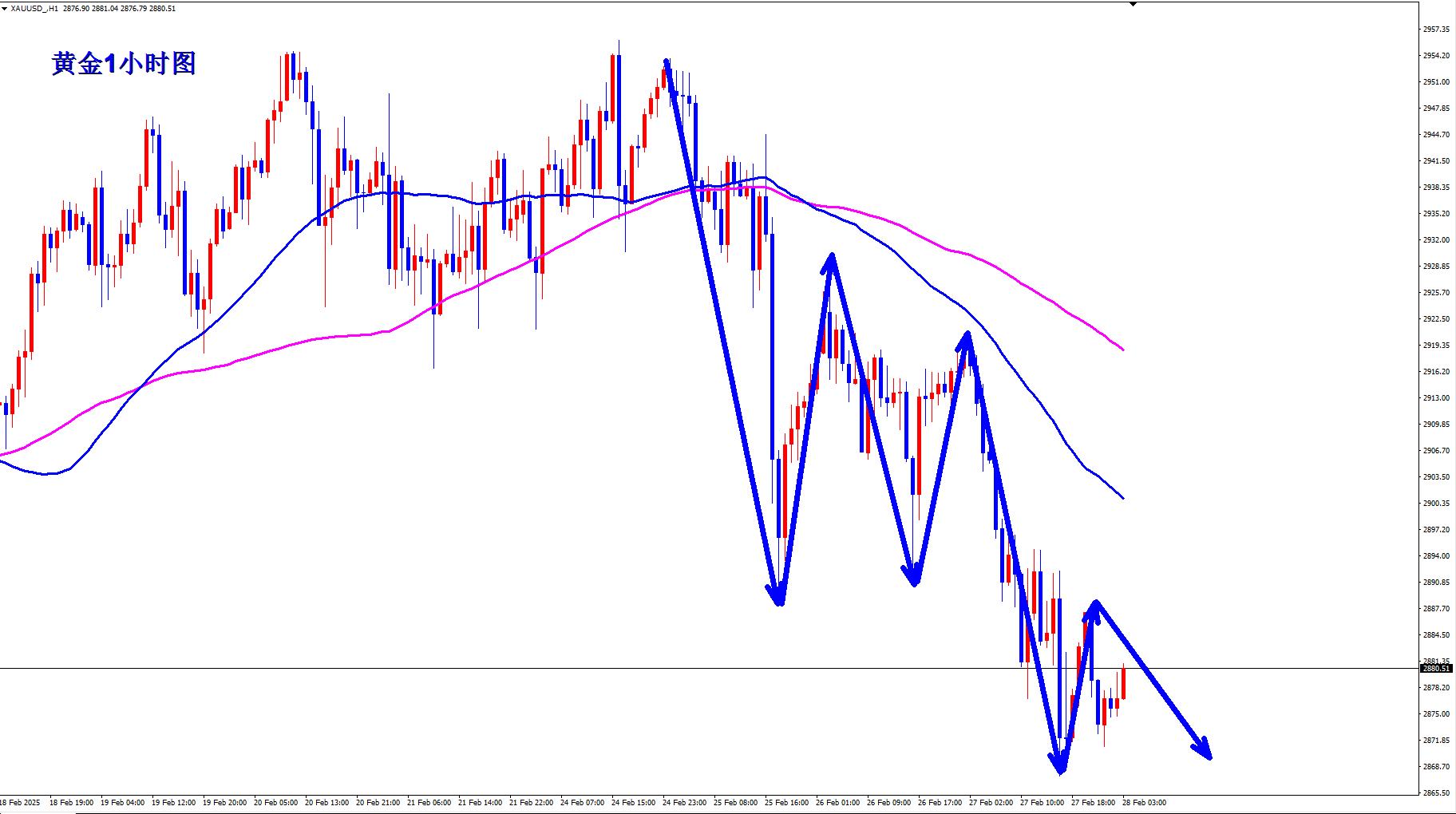This screenshot has height=814, width=1456.
Task: Click the XAUUSD_,H1 symbol title
Action: (34, 8)
